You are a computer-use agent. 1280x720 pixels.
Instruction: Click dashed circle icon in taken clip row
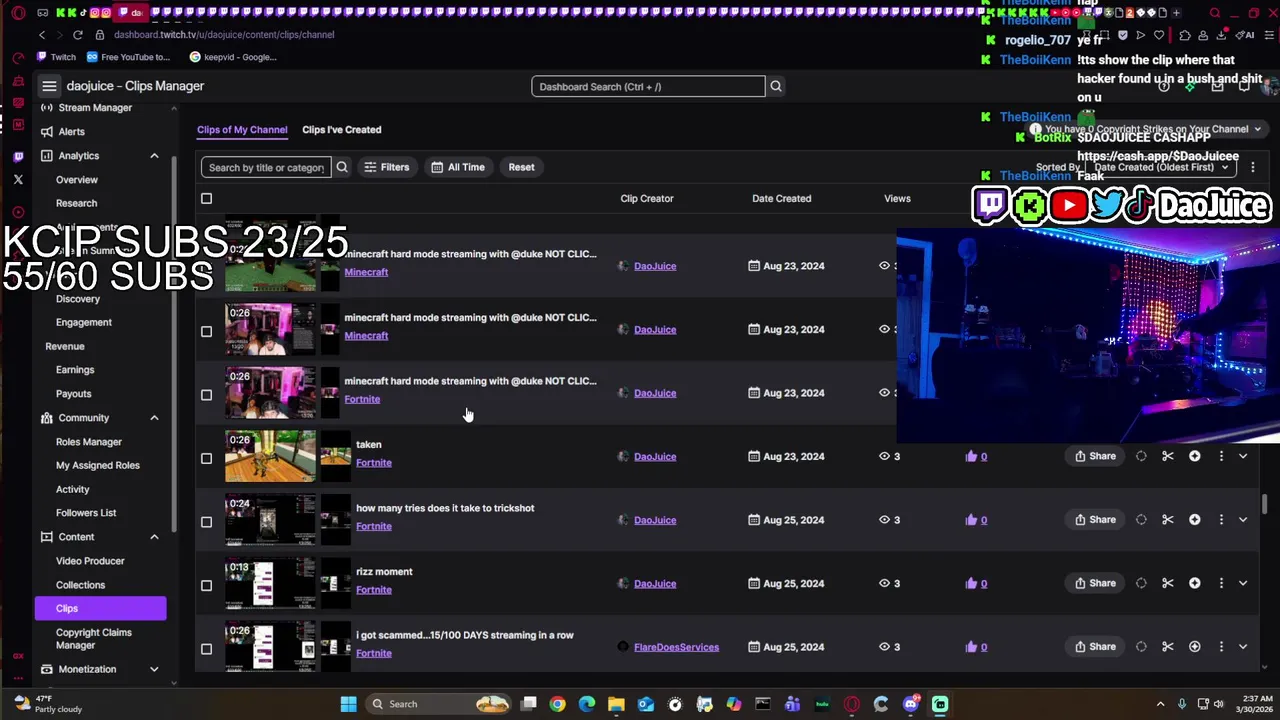[x=1141, y=456]
